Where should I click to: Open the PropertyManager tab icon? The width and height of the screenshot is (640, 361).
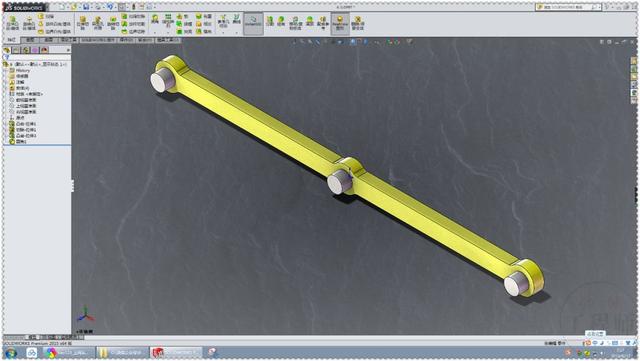coord(16,50)
